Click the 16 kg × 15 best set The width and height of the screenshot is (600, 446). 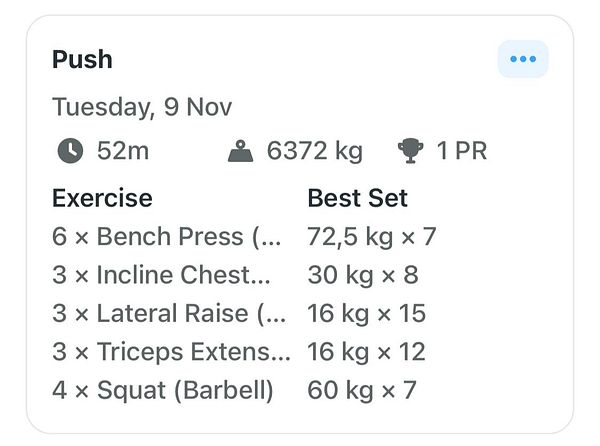tap(366, 313)
